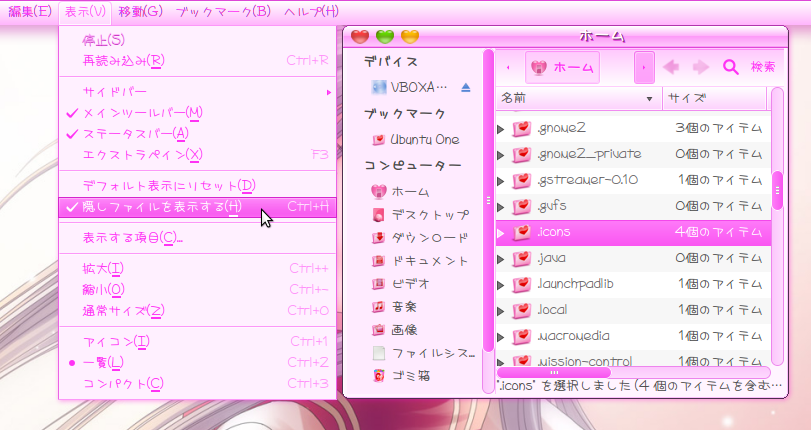Screen dimensions: 811x430
Task: Open the 編集 menu
Action: (x=30, y=11)
